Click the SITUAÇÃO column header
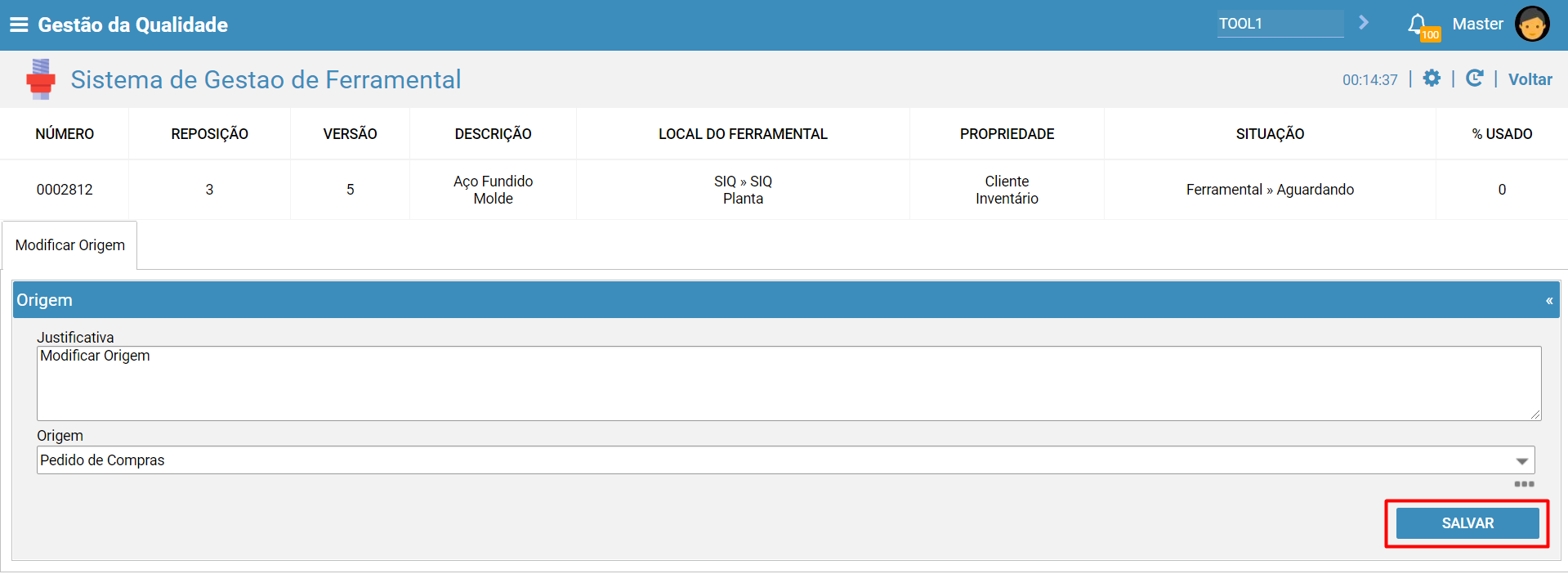1568x574 pixels. [1270, 134]
